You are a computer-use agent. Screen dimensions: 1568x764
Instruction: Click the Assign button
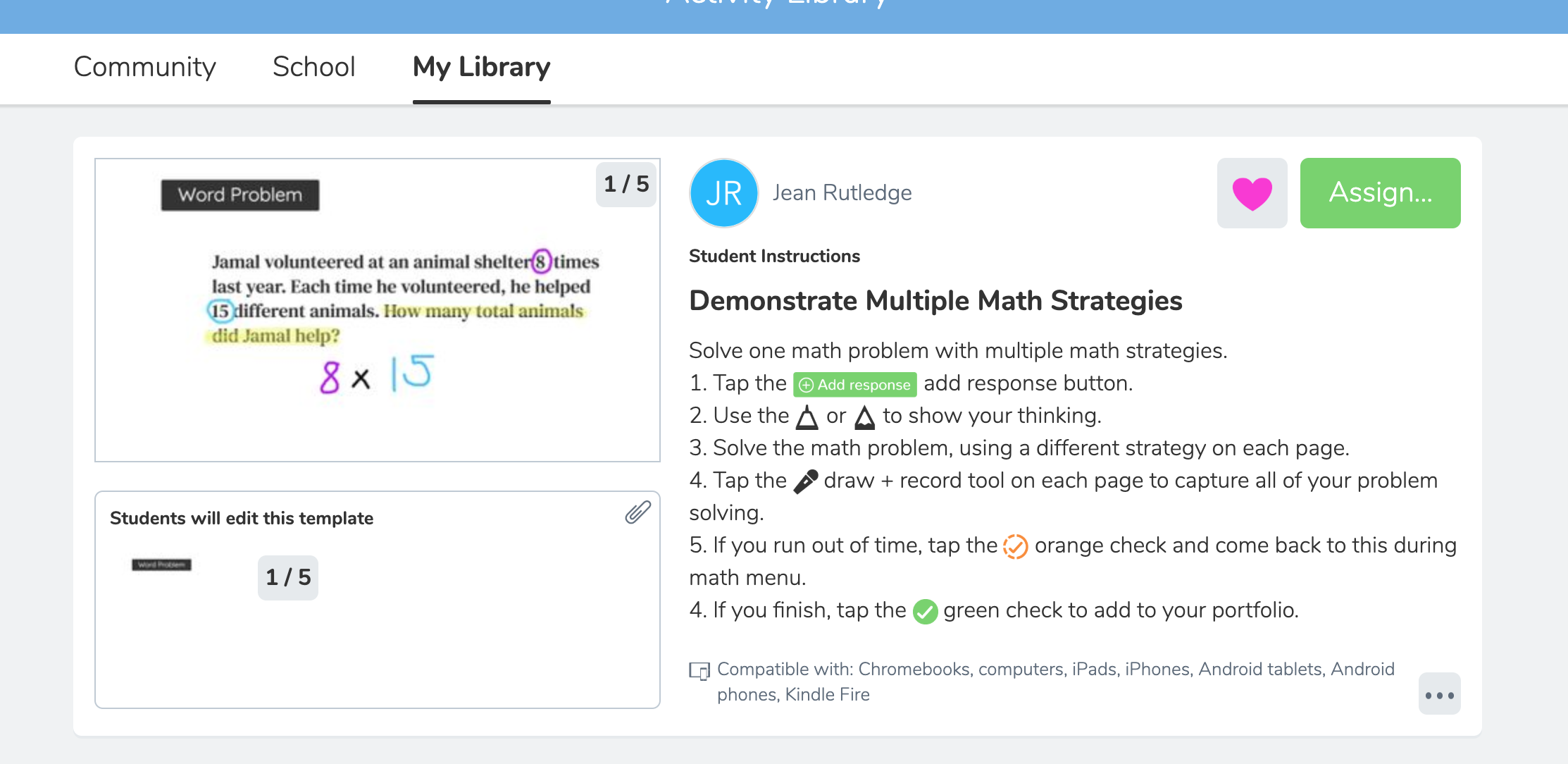coord(1381,192)
